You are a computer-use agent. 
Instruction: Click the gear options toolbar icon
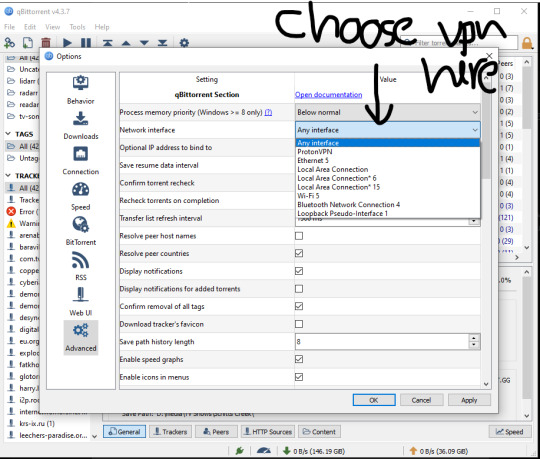(184, 43)
